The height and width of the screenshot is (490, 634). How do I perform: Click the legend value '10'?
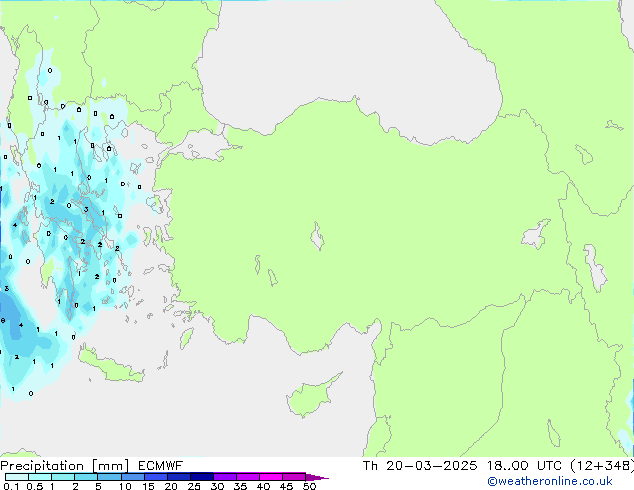click(x=125, y=486)
